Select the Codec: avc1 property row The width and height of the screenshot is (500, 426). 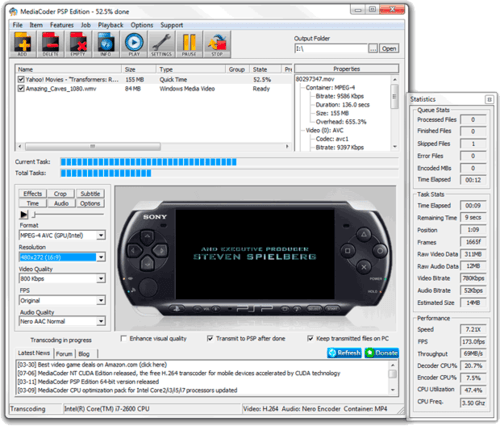coord(332,139)
